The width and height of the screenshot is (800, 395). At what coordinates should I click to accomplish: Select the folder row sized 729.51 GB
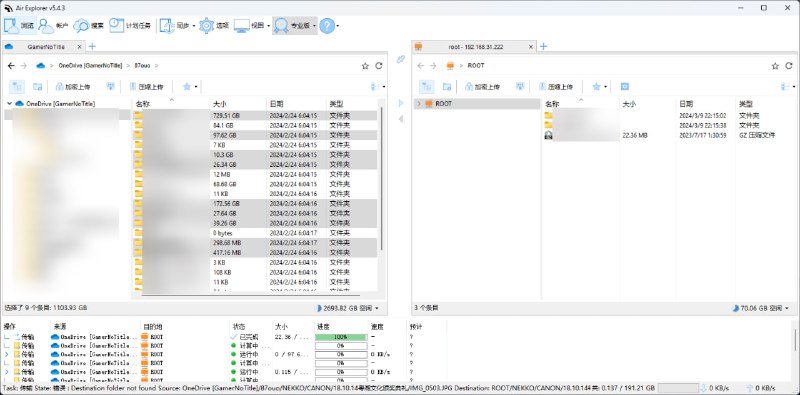[255, 115]
